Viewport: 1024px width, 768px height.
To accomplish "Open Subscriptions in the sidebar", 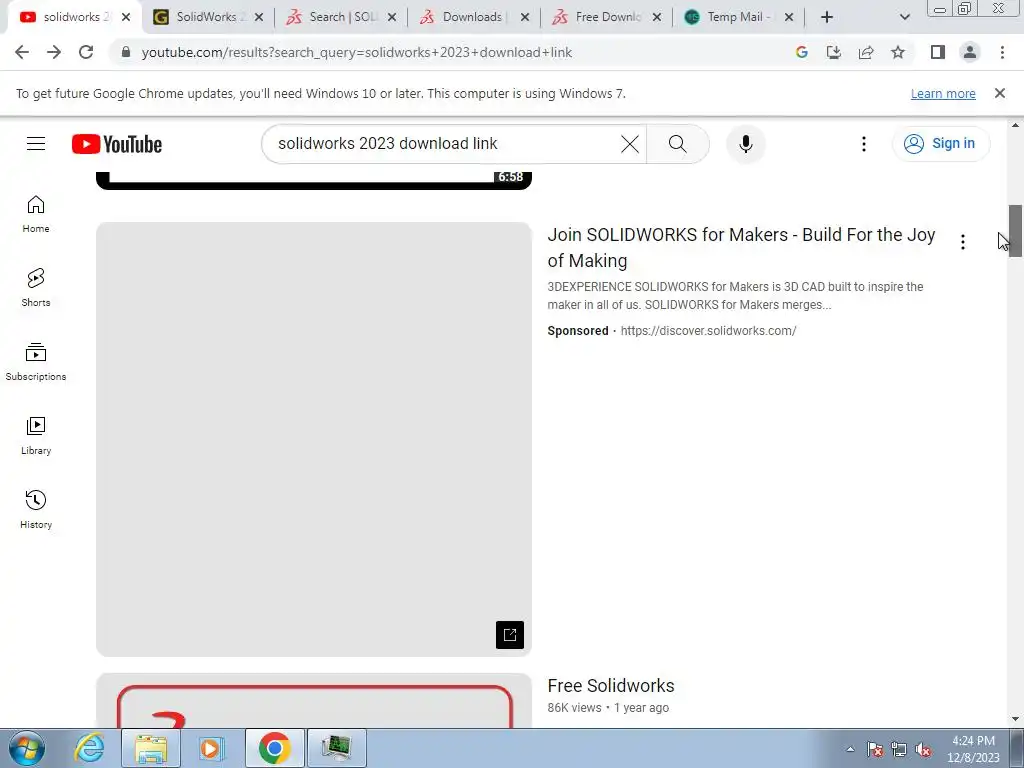I will coord(36,362).
